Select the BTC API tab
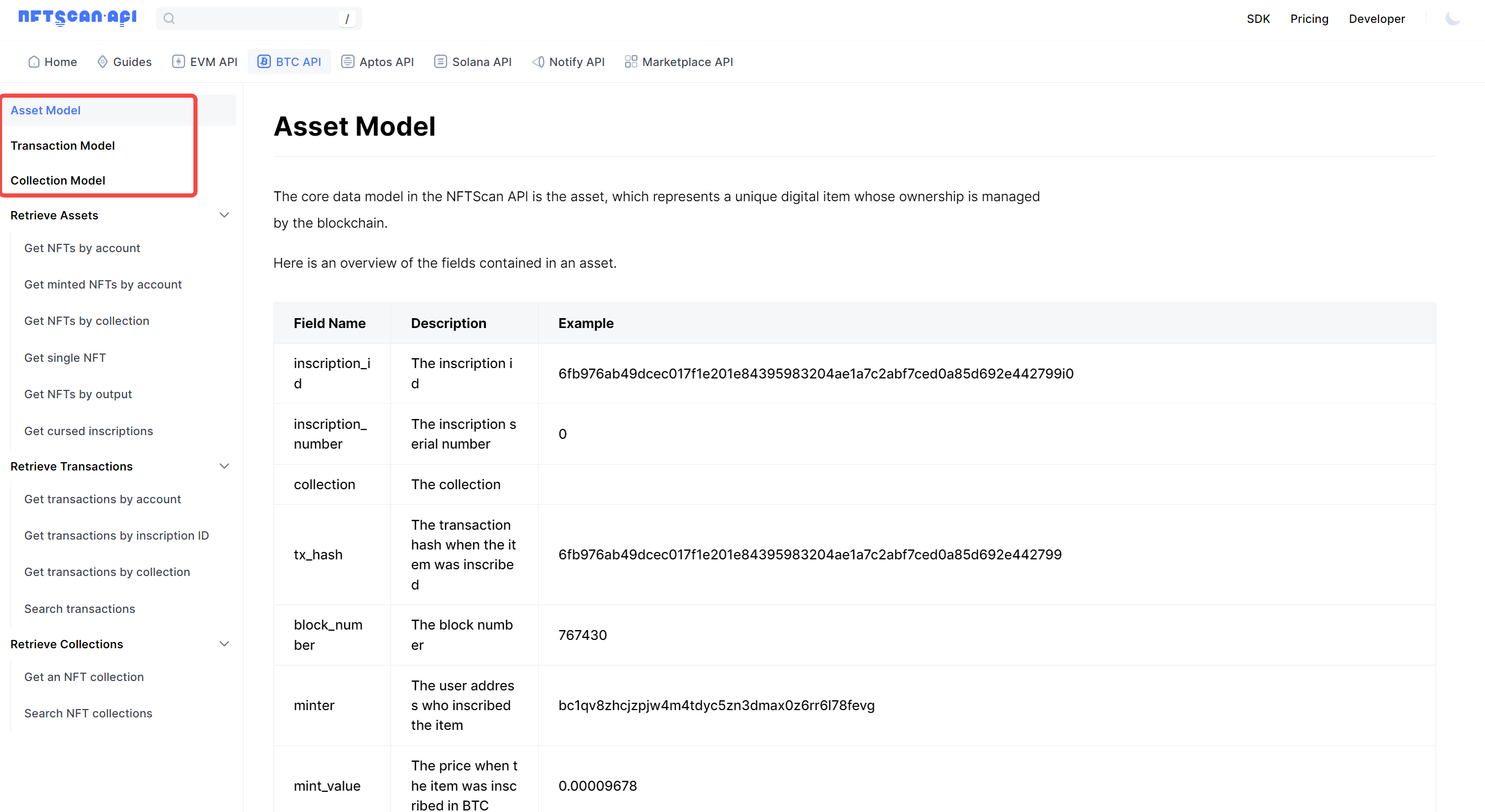The width and height of the screenshot is (1485, 812). (x=290, y=62)
